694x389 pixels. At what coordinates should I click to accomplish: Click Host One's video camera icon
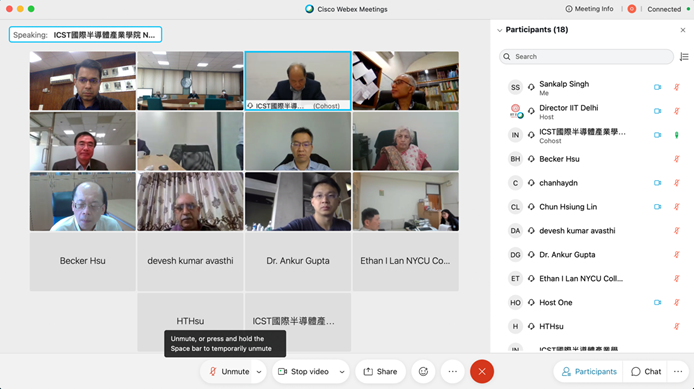click(x=657, y=302)
